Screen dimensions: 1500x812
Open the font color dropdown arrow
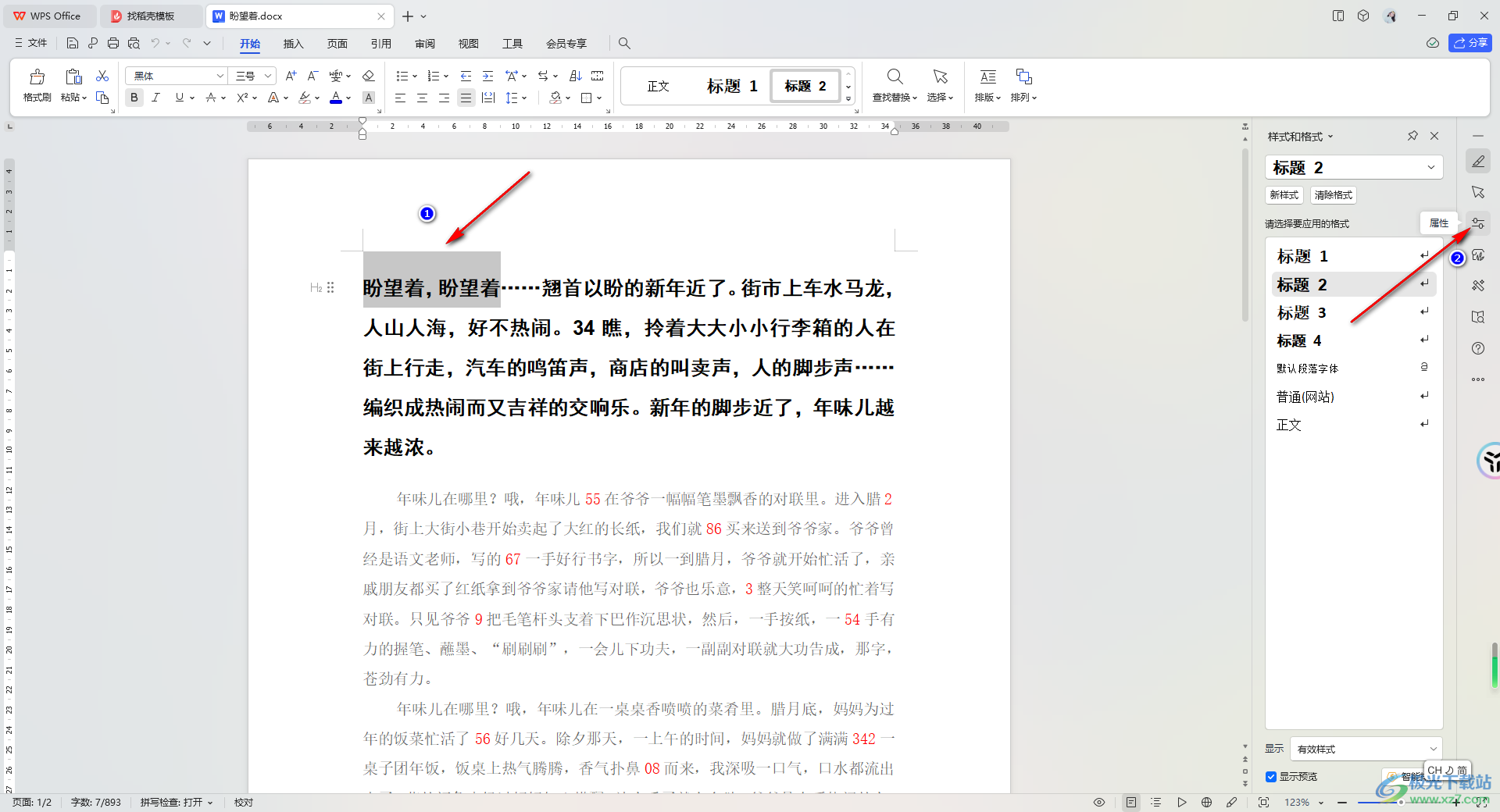(348, 98)
